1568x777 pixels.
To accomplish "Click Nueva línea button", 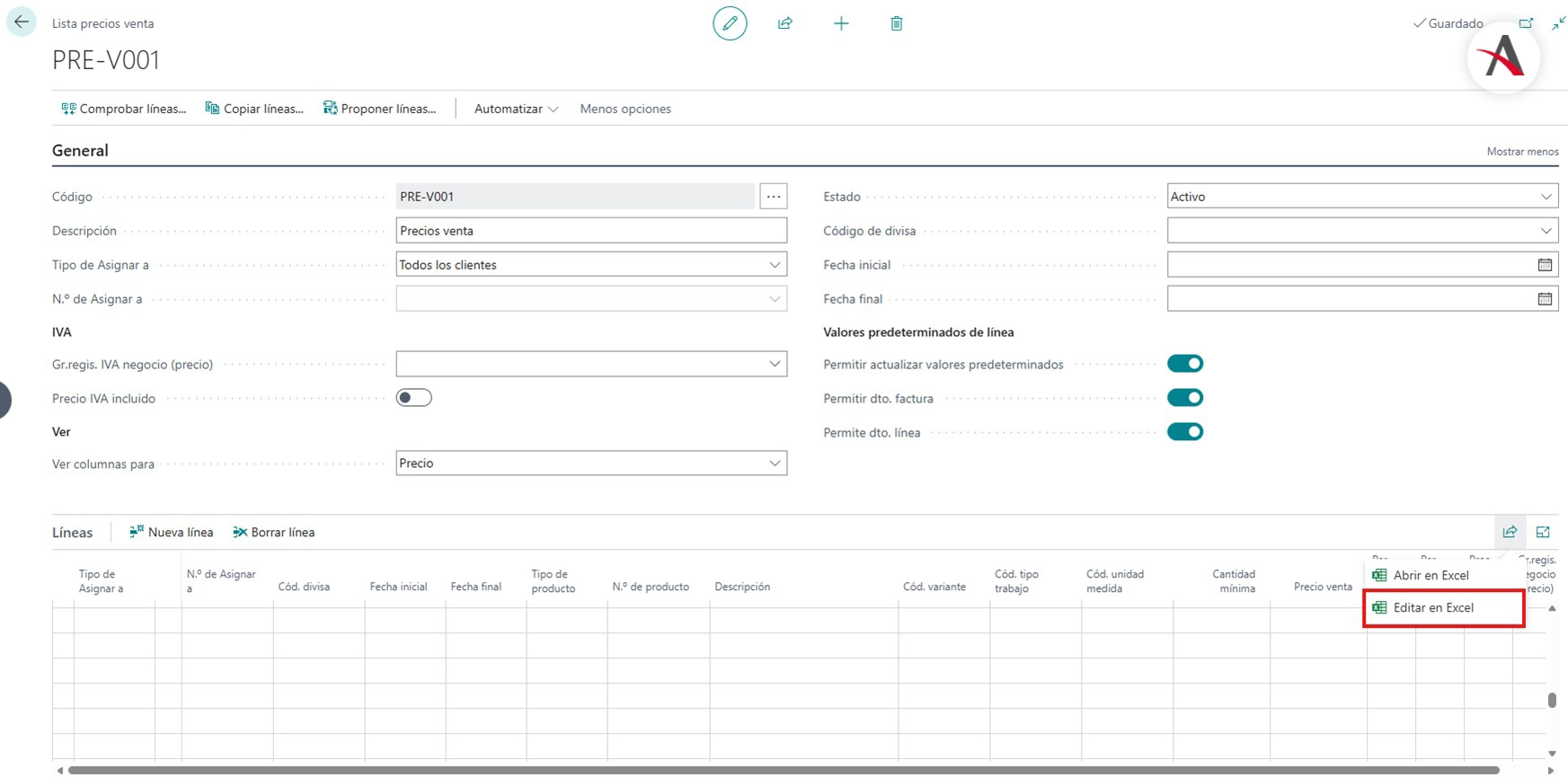I will pos(172,533).
